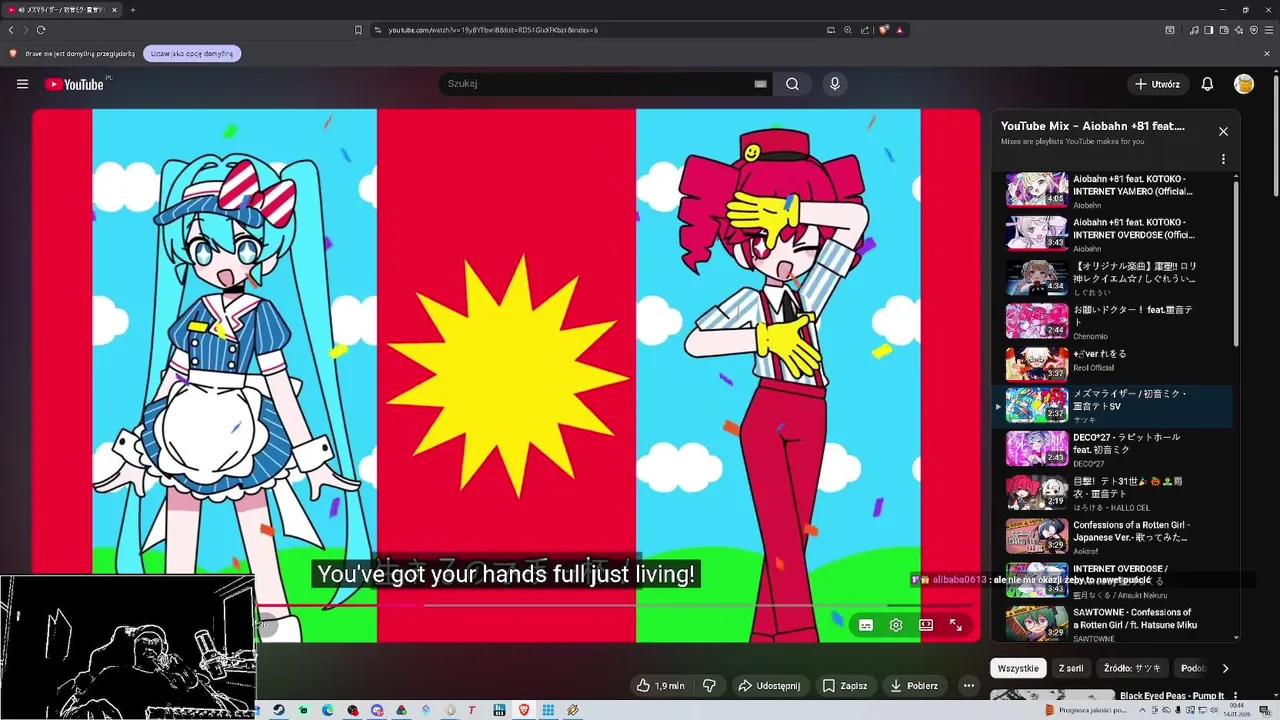This screenshot has width=1280, height=720.
Task: Like the video (1,9 mln)
Action: (x=660, y=686)
